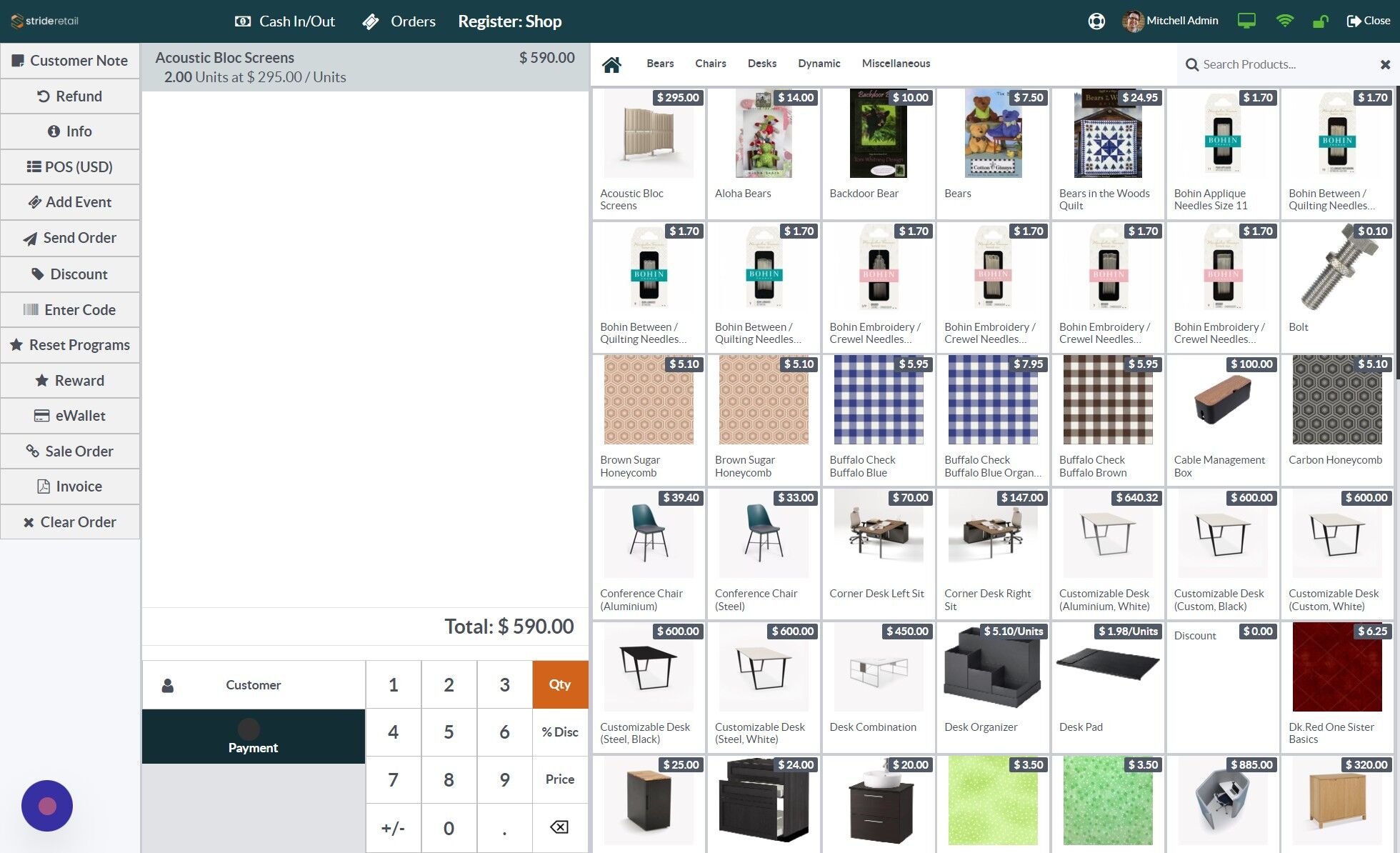This screenshot has width=1400, height=853.
Task: Select Refund in the sidebar
Action: pos(70,96)
